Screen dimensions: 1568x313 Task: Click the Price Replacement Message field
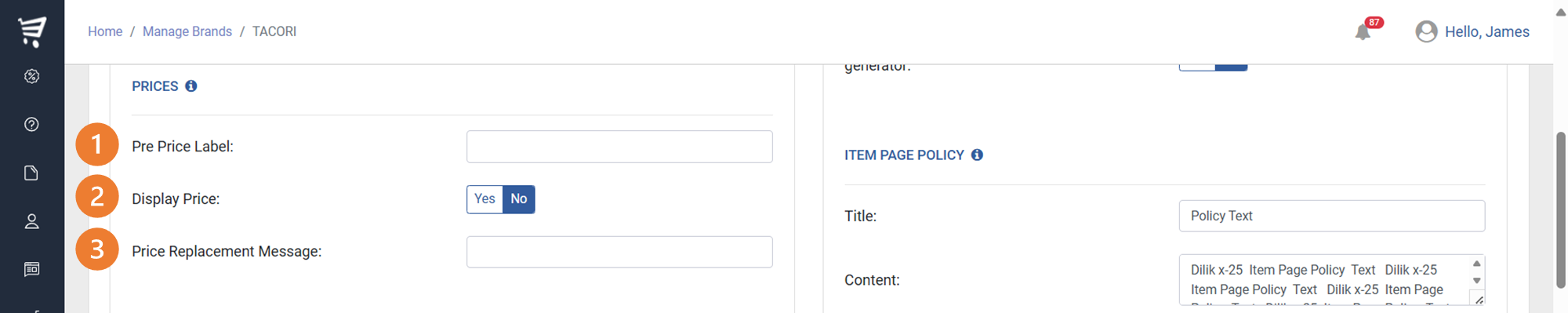click(x=619, y=252)
